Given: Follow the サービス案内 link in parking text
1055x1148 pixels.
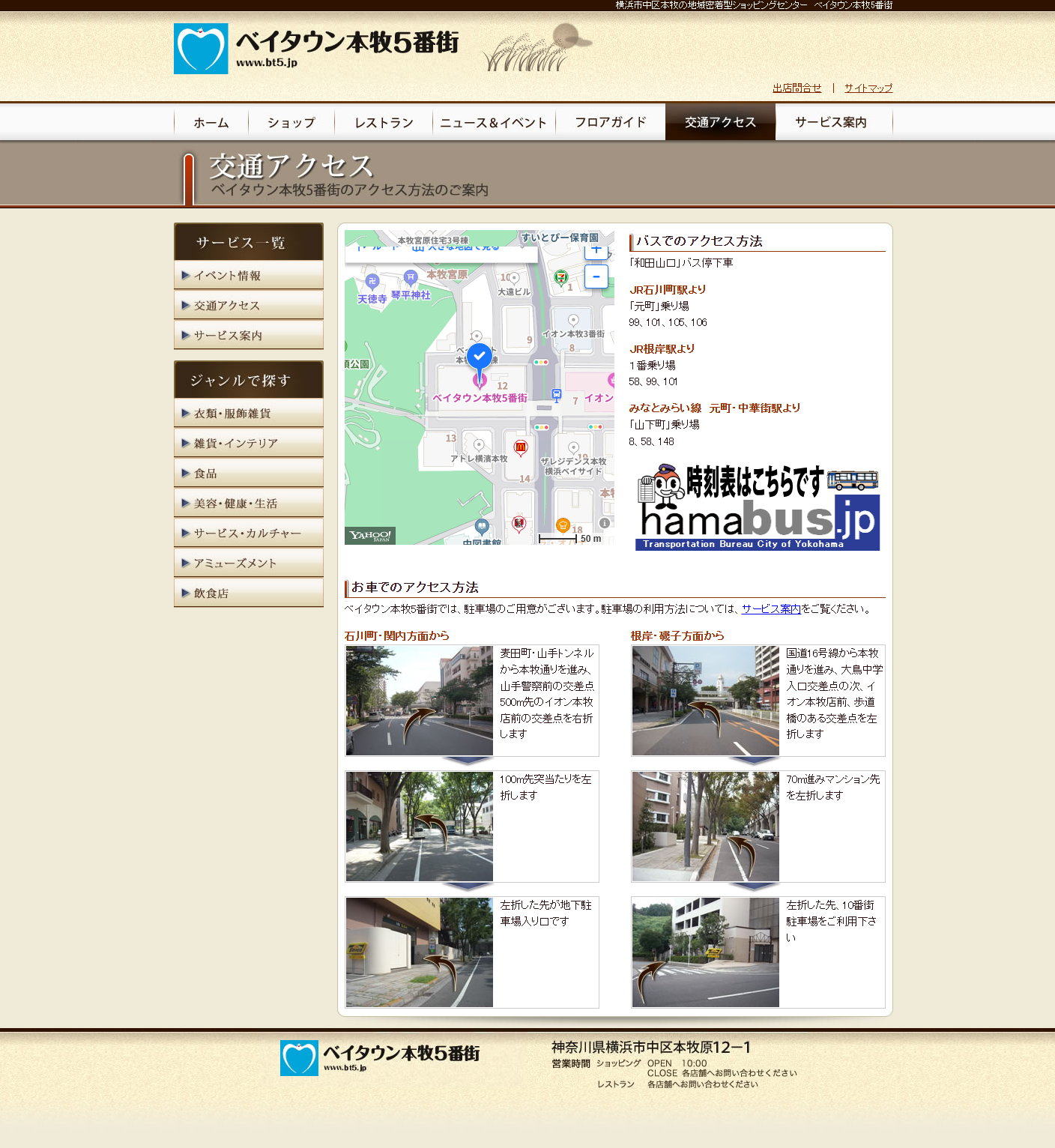Looking at the screenshot, I should [x=771, y=609].
